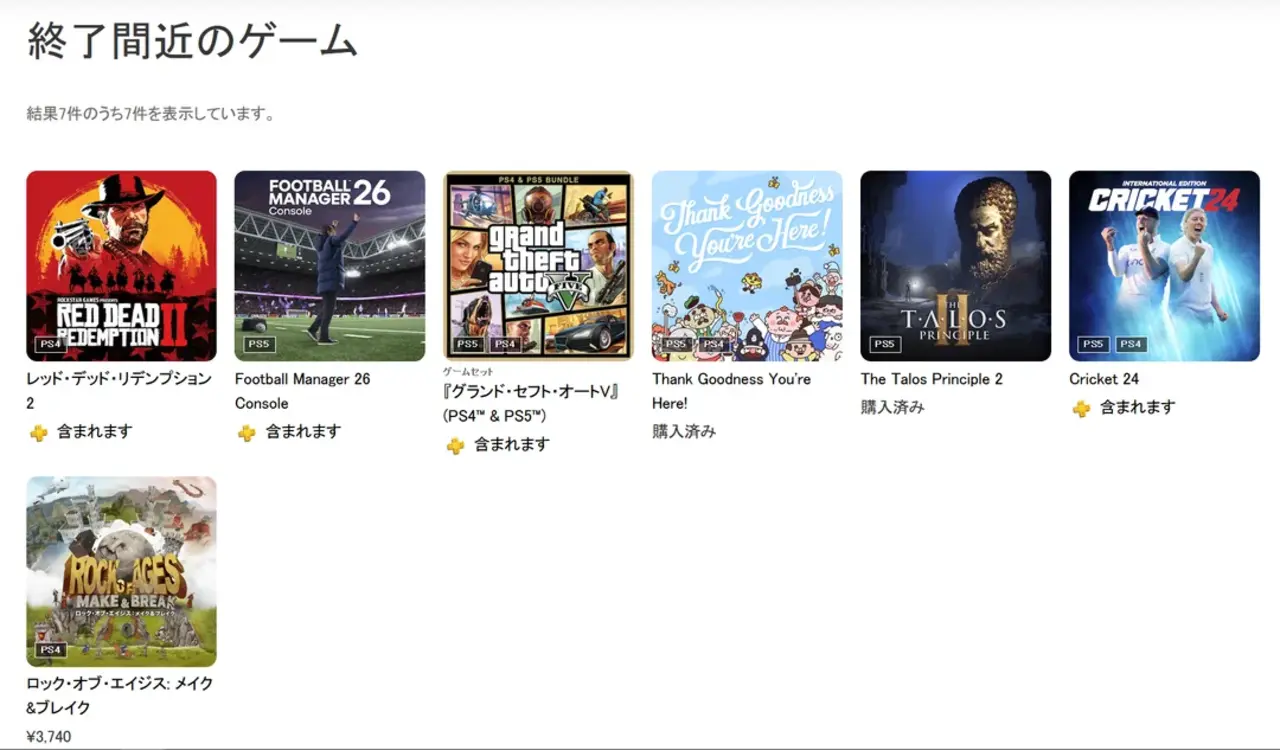This screenshot has width=1280, height=750.
Task: Click 購入済み under The Talos Principle 2
Action: (x=893, y=407)
